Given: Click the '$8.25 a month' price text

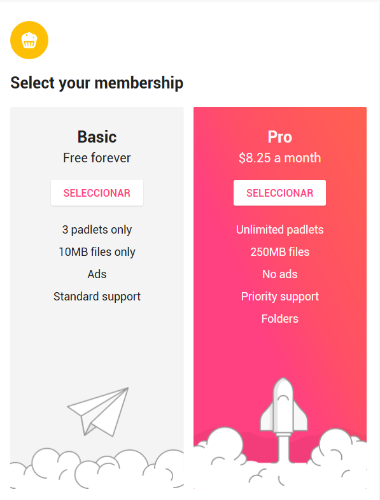Looking at the screenshot, I should (280, 158).
